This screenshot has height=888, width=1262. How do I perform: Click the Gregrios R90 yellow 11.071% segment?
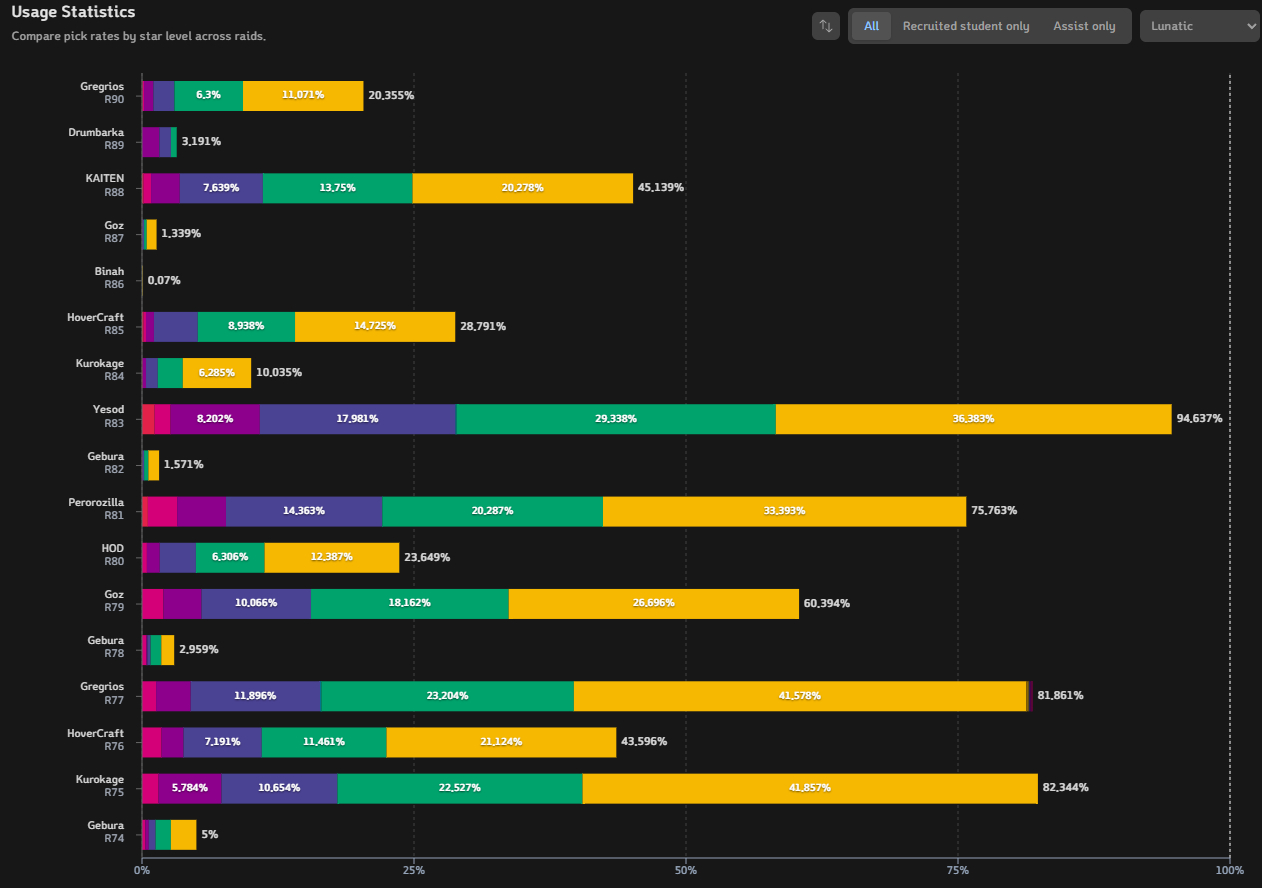303,95
